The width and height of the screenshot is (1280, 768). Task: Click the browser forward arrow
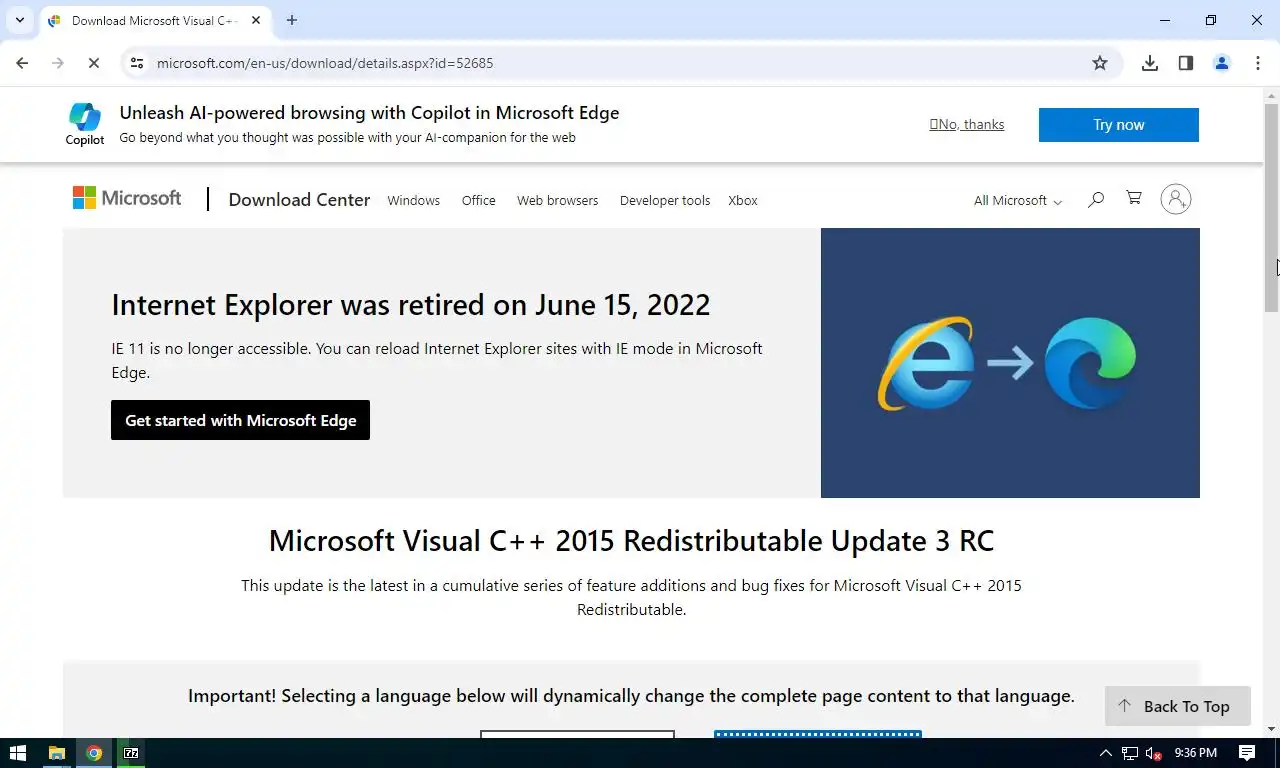click(x=57, y=63)
